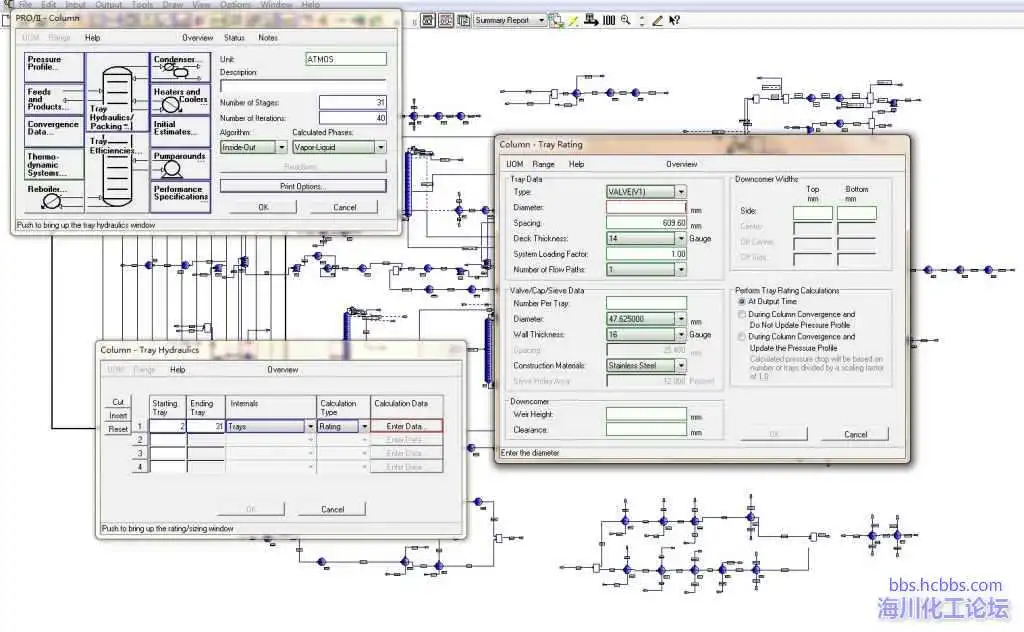Image resolution: width=1024 pixels, height=632 pixels.
Task: Click the icon immediately right of Summary Report dropdown
Action: click(x=556, y=20)
